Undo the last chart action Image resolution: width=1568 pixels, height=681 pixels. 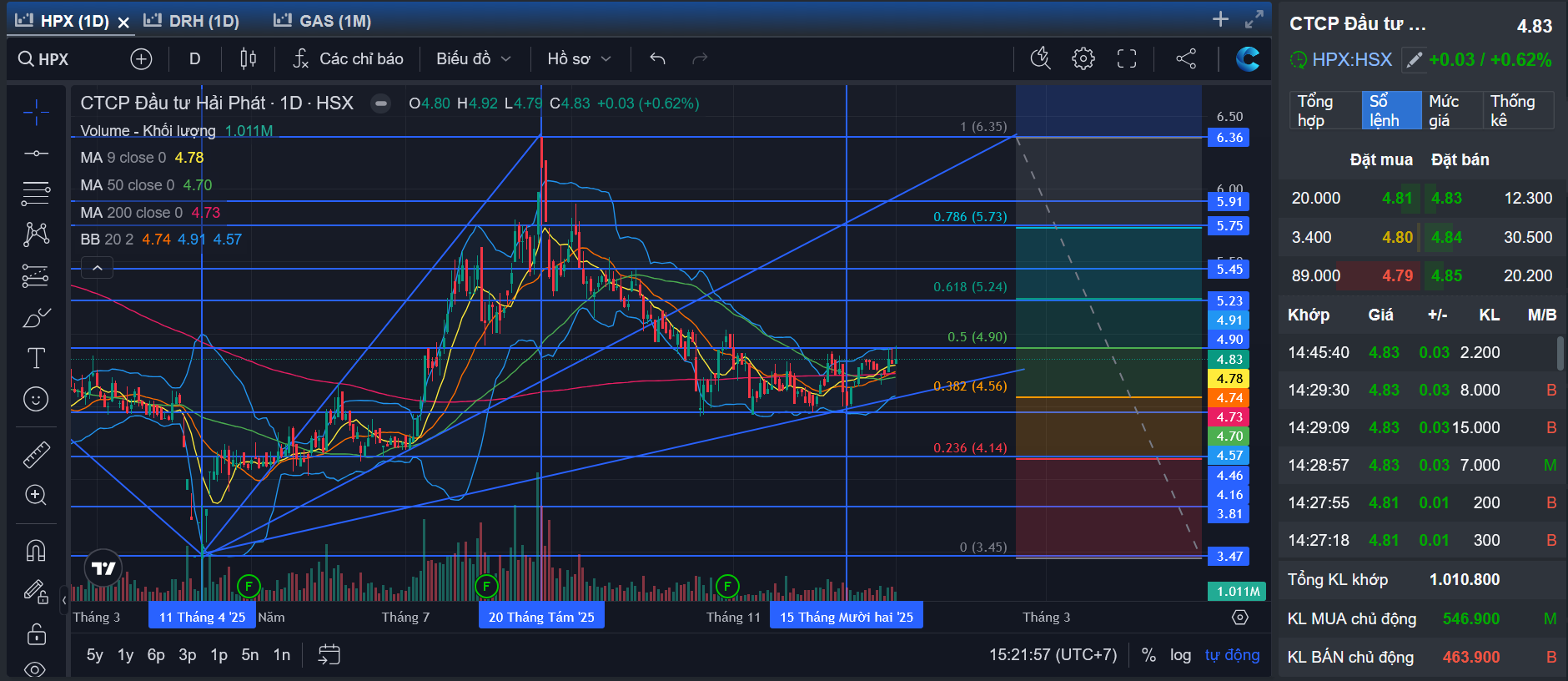coord(657,58)
